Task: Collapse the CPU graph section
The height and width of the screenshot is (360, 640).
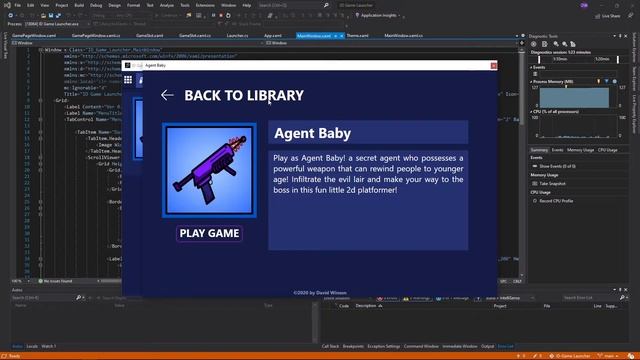Action: (x=531, y=111)
